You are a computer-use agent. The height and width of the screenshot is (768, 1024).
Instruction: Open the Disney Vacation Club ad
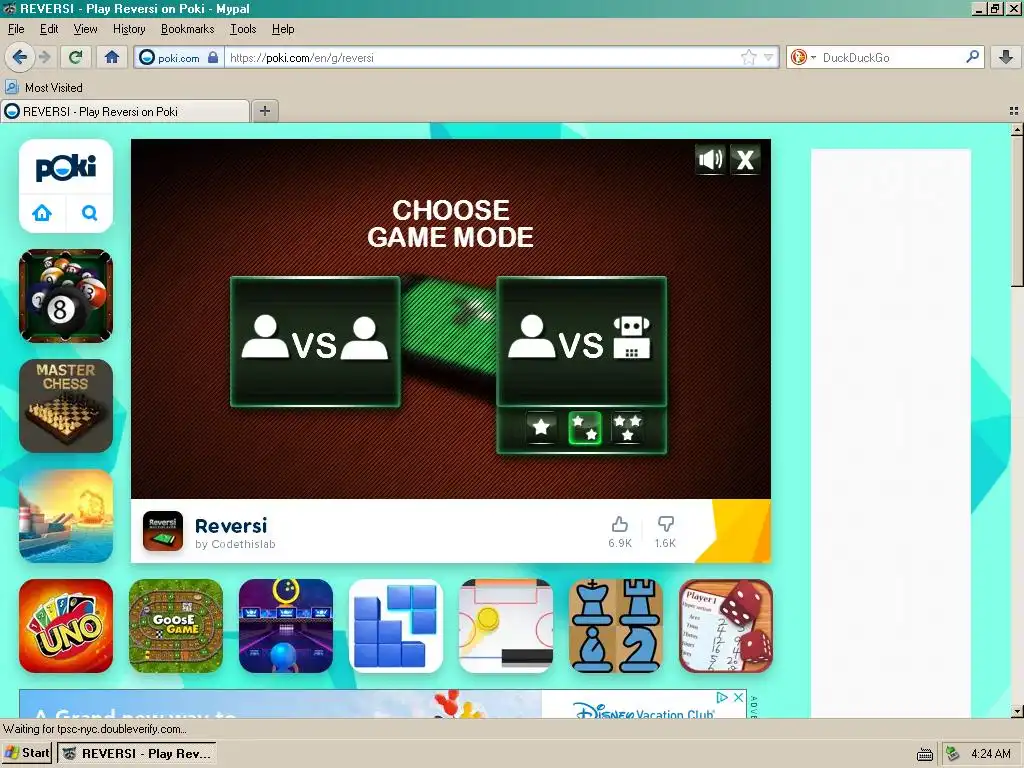coord(383,705)
